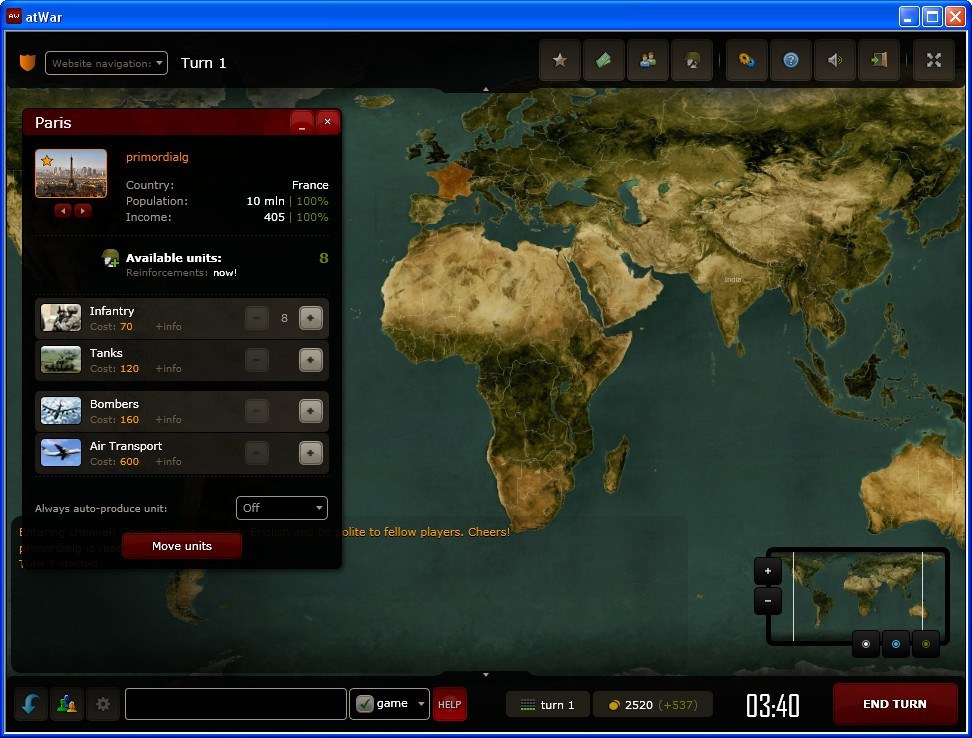Click highlighted France on the map
Screen dimensions: 972x738
(x=453, y=180)
